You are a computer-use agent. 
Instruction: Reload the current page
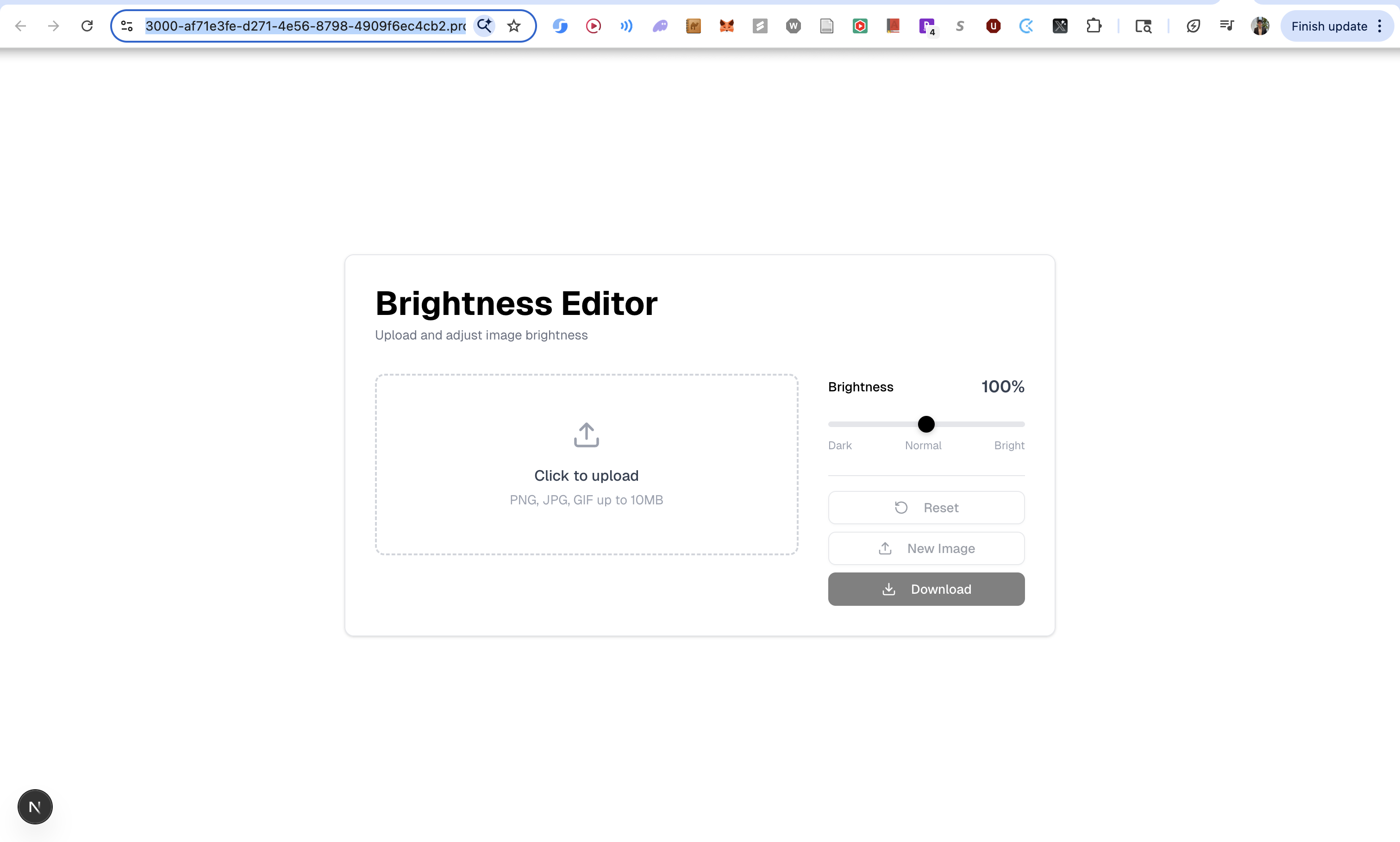(x=87, y=26)
